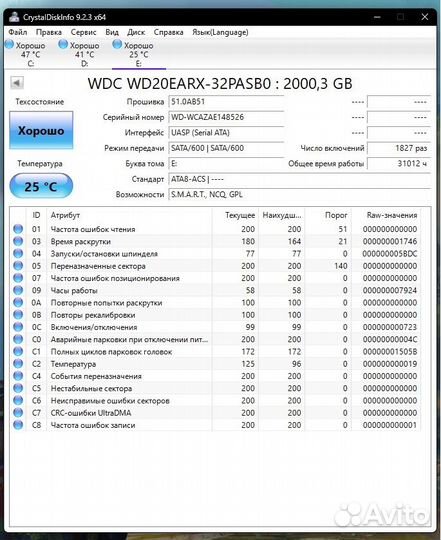Click the drive letter field E:

point(226,164)
